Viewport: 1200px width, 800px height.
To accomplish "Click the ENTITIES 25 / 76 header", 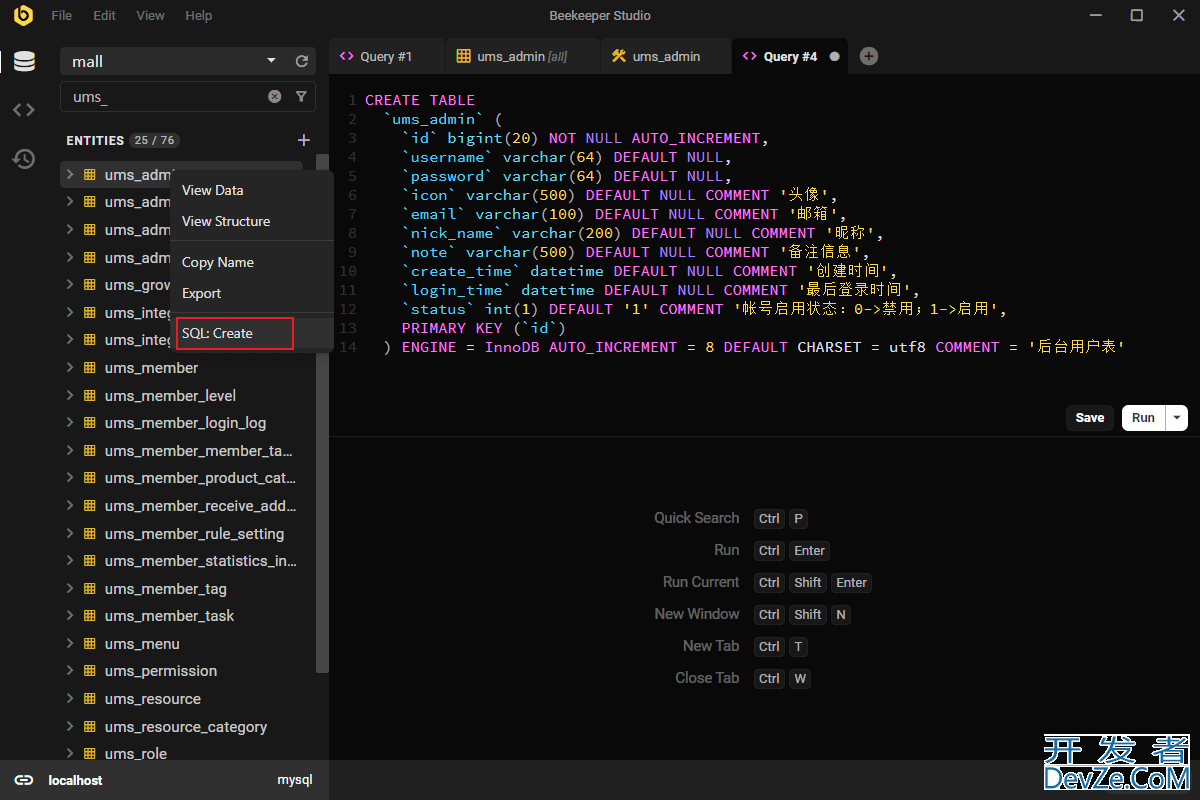I will point(122,141).
